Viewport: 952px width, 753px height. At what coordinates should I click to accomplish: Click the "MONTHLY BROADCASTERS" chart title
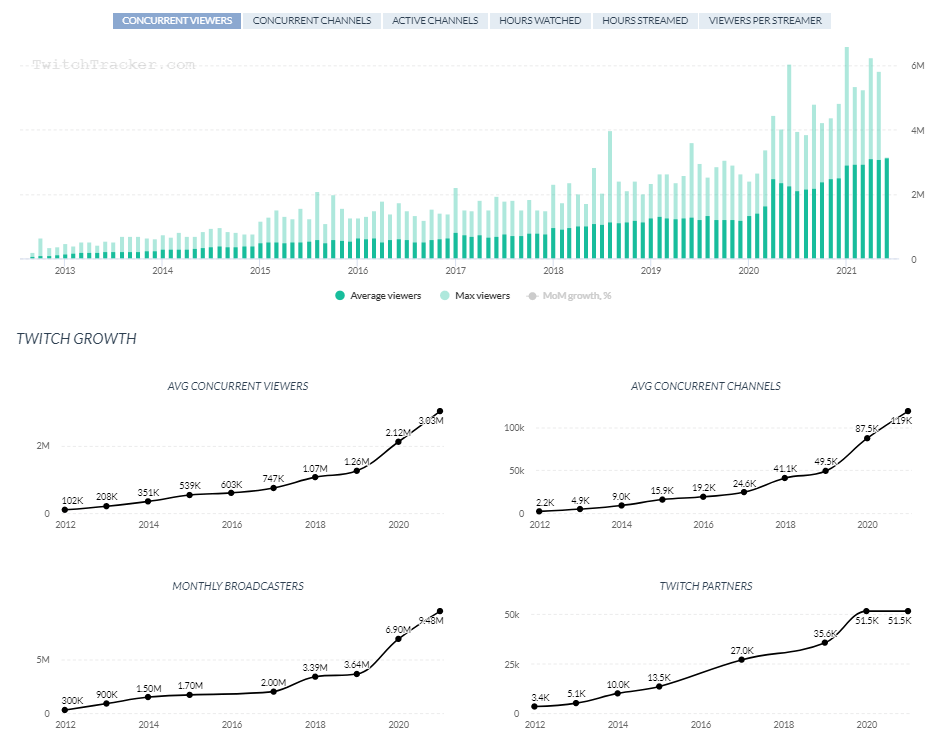[238, 586]
